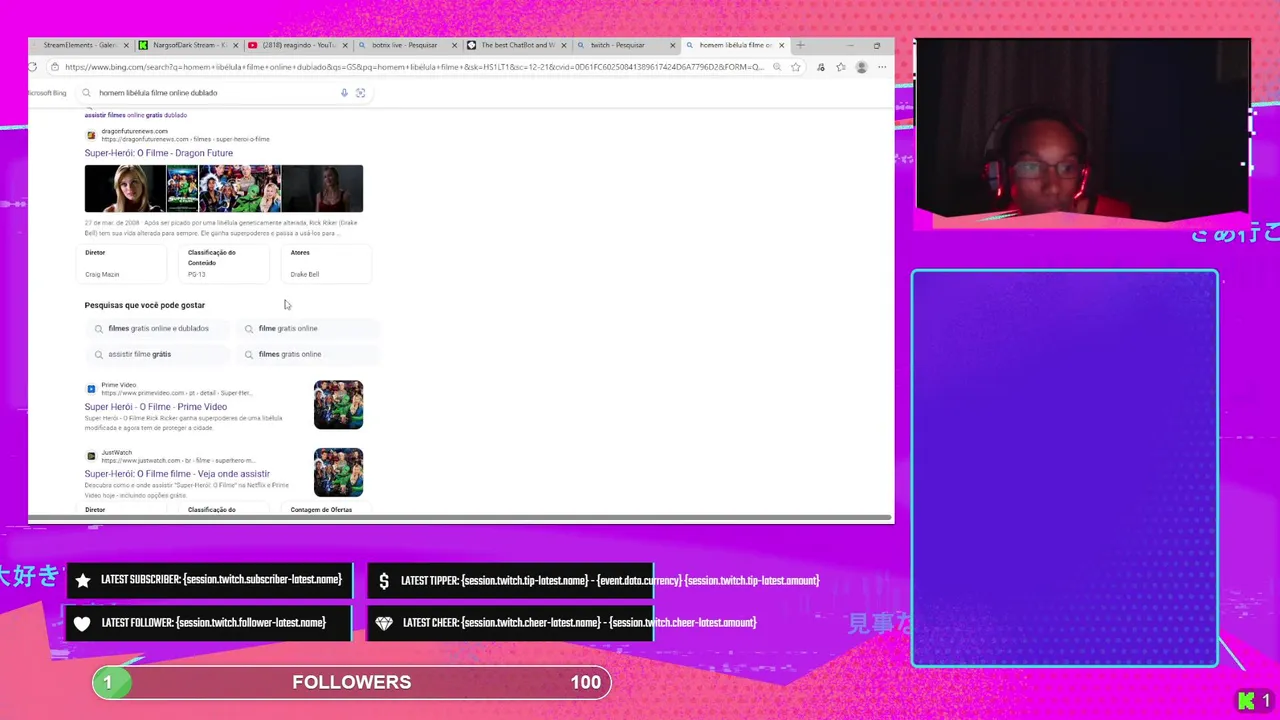Open the browser profile avatar
Viewport: 1280px width, 720px height.
tap(861, 67)
